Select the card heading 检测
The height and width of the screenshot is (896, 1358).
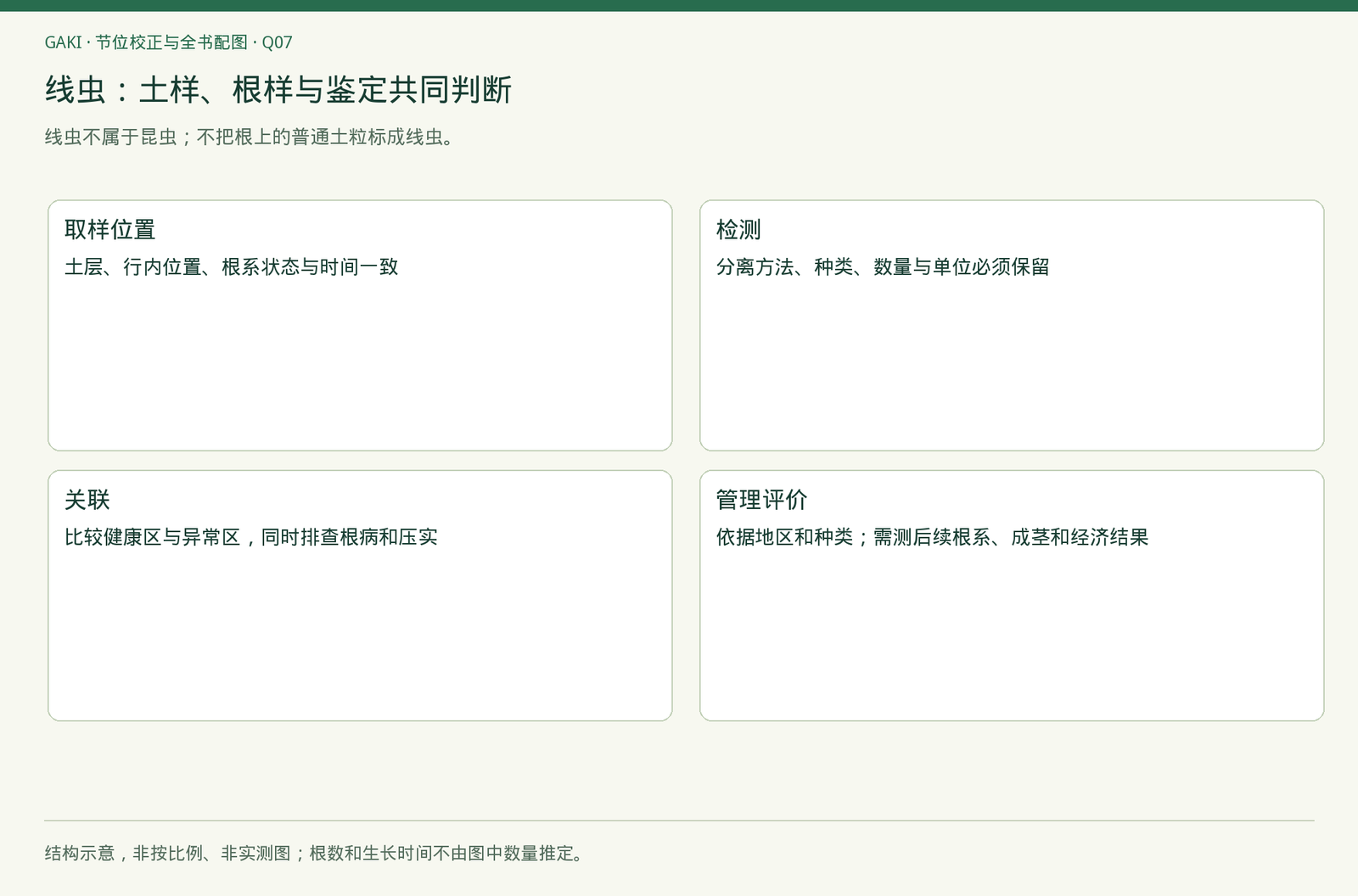tap(739, 230)
